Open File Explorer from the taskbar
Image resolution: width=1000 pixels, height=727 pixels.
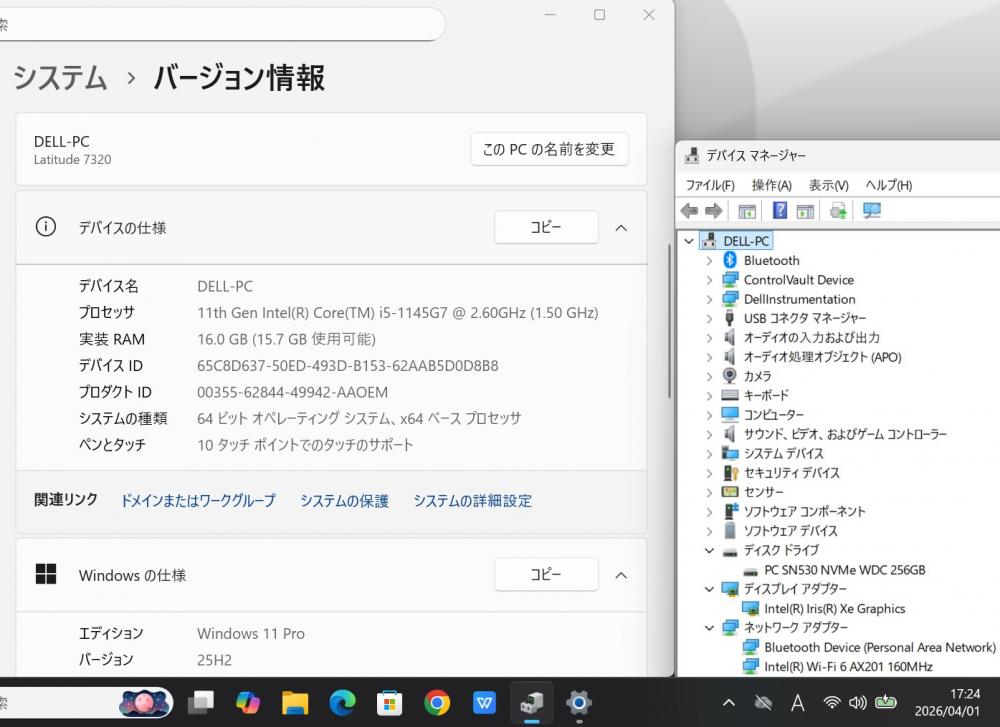[295, 703]
